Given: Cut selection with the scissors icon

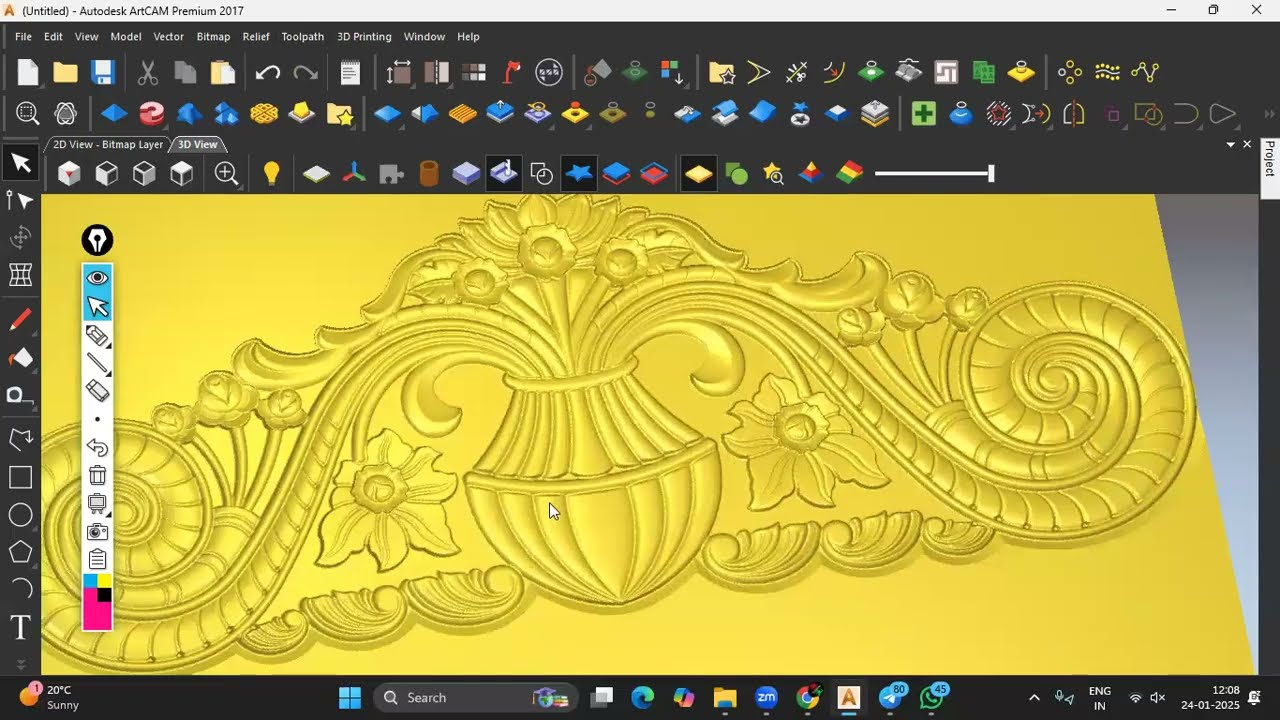Looking at the screenshot, I should pos(147,72).
